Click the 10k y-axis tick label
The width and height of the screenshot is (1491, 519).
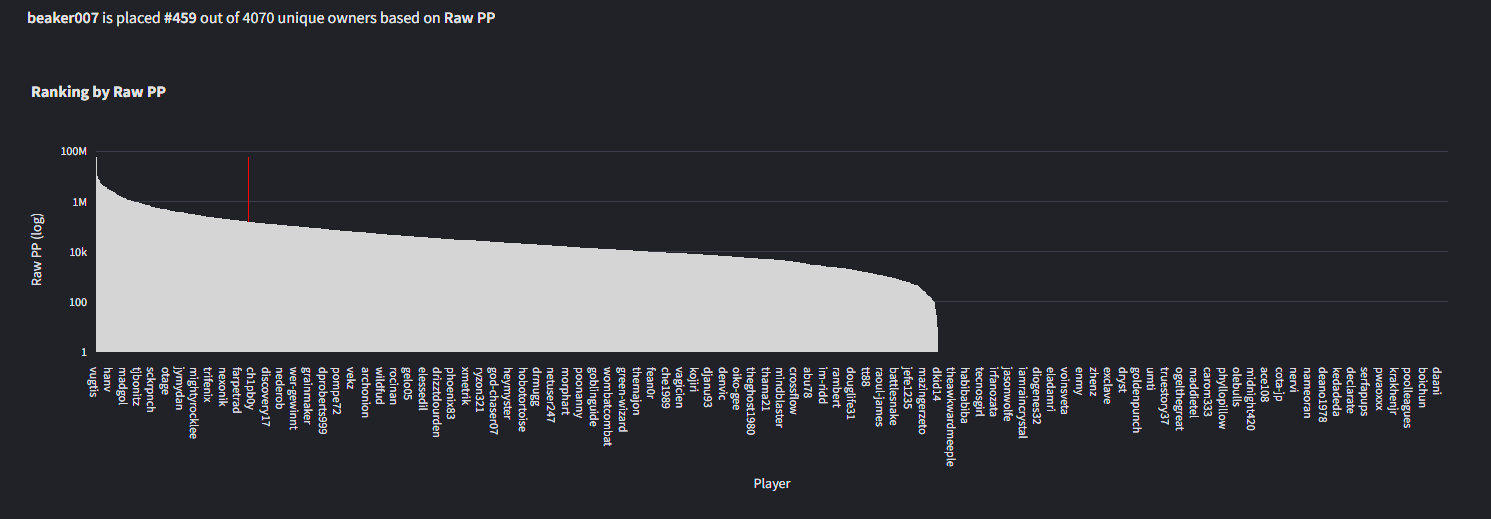[77, 252]
